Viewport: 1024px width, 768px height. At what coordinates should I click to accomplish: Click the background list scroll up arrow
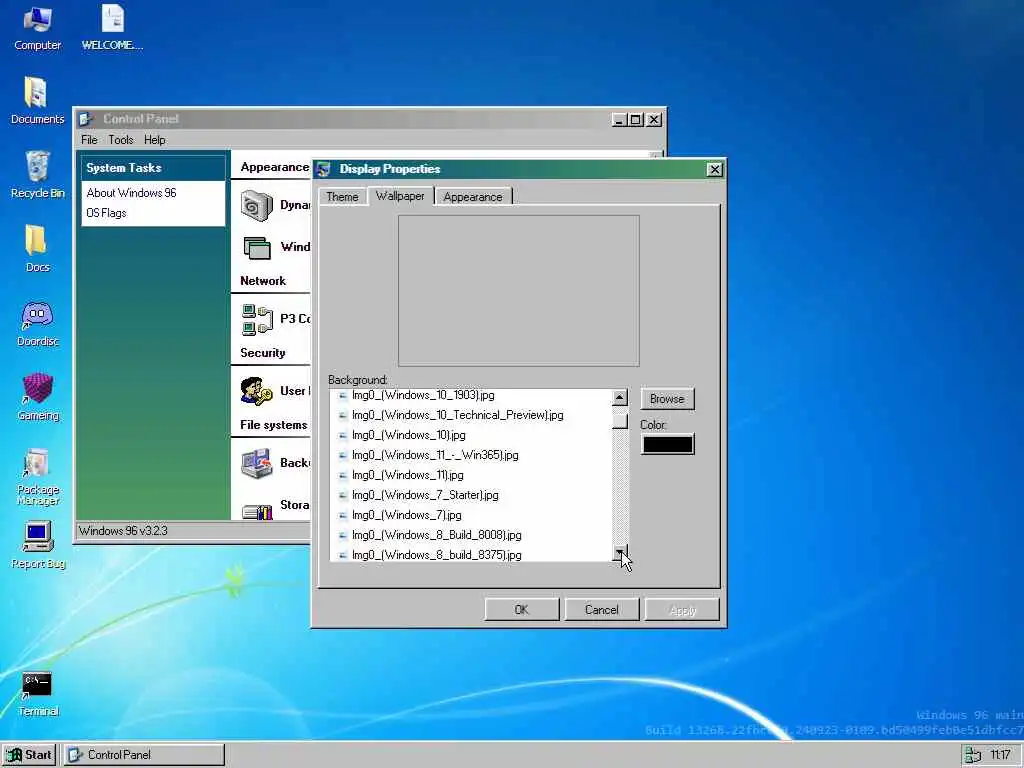click(620, 398)
